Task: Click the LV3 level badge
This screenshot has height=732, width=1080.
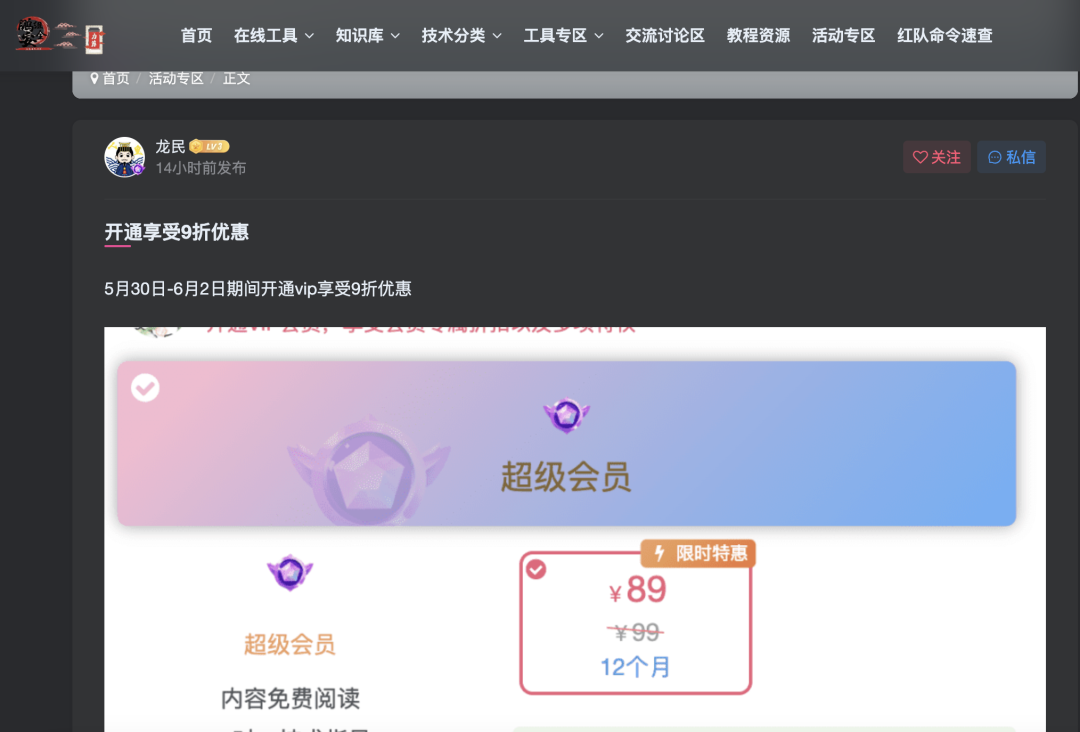Action: 209,146
